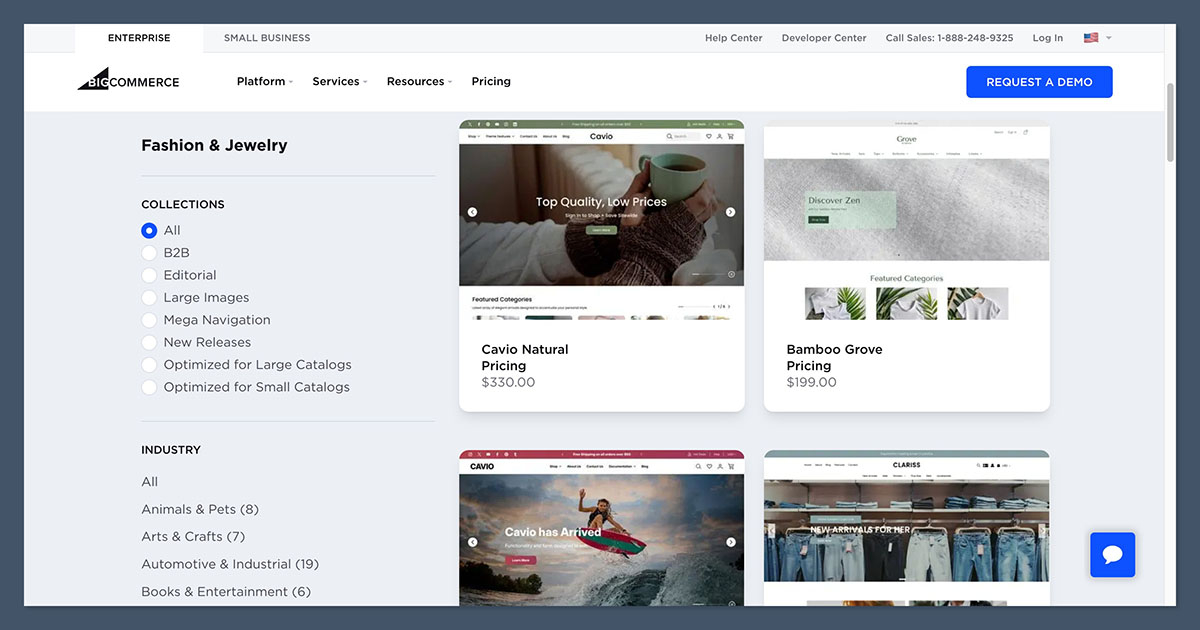Viewport: 1200px width, 630px height.
Task: Select the B2B collection radio button
Action: click(x=149, y=253)
